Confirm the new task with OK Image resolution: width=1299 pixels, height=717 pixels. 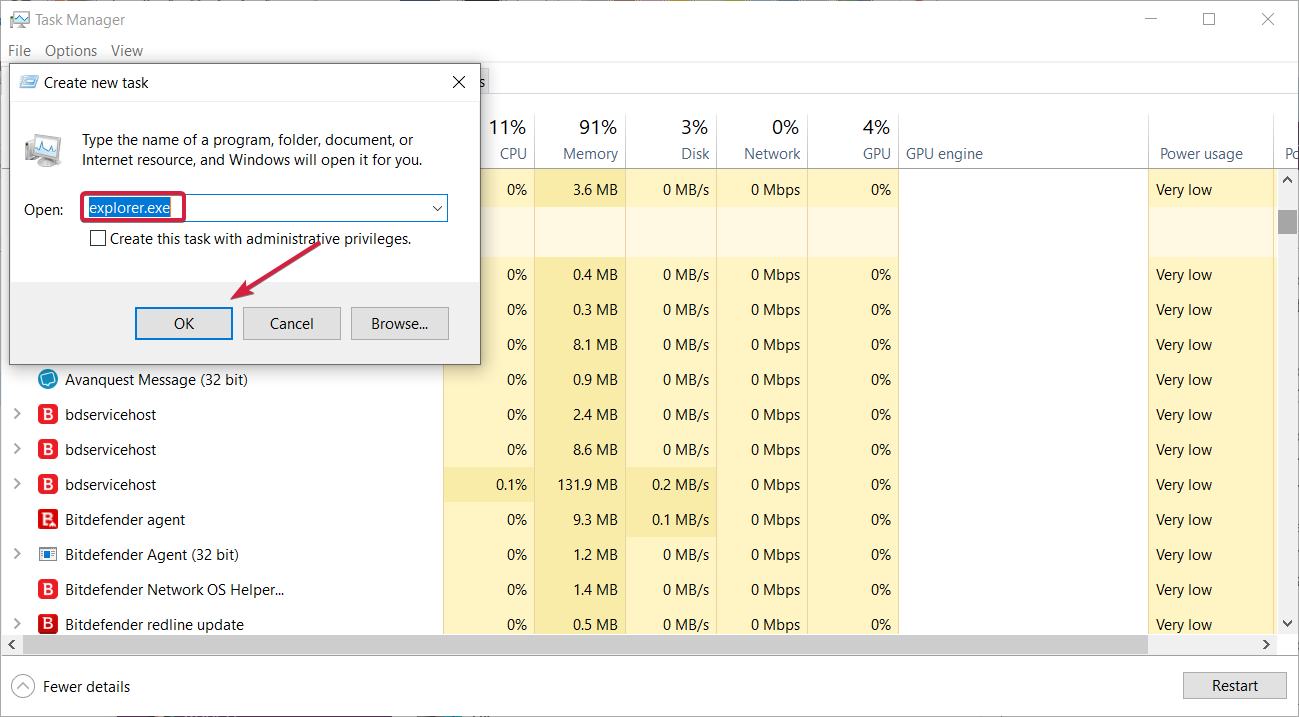[184, 323]
